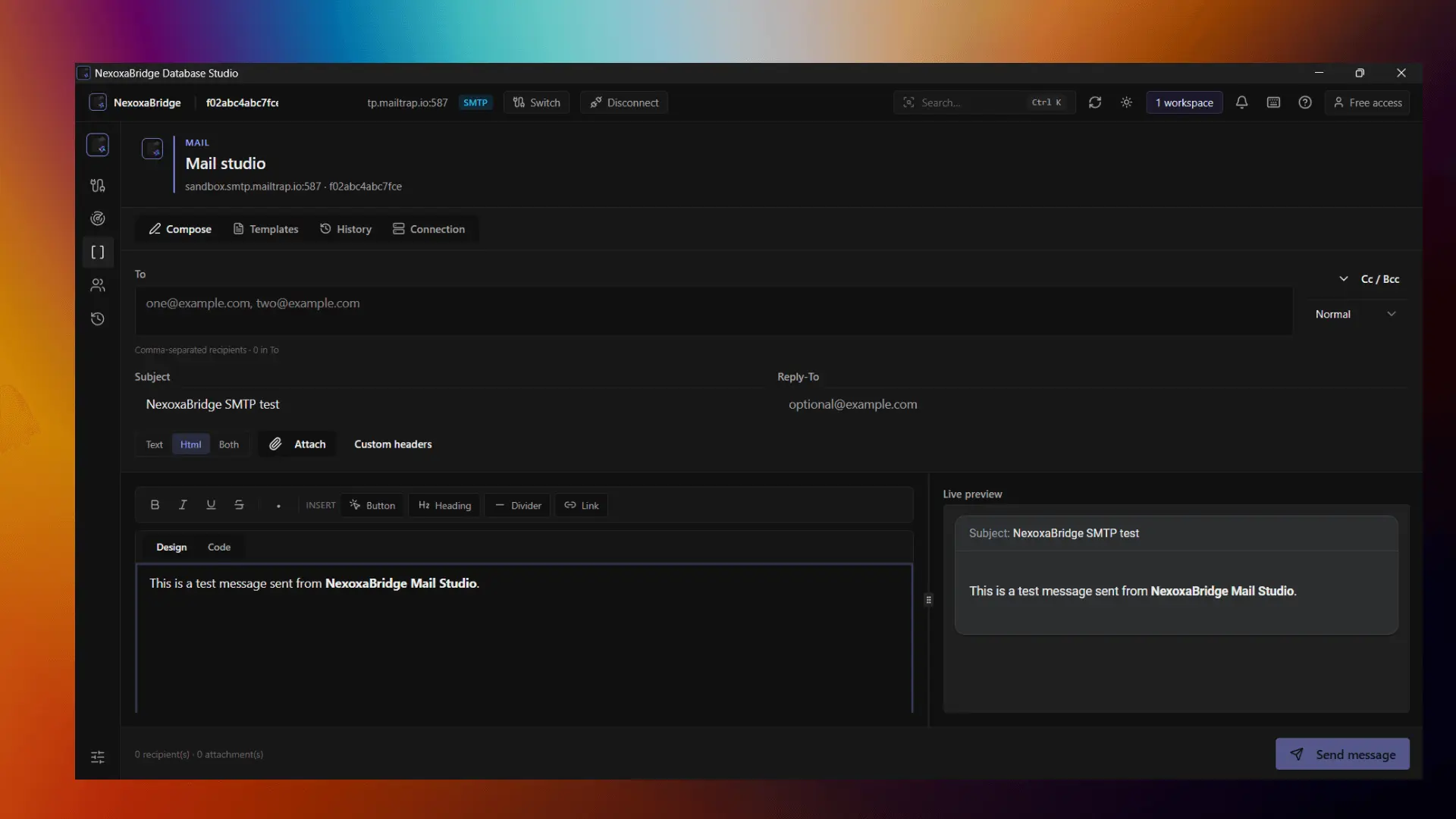Switch to the Templates tab
Screen dimensions: 1456x819
[265, 229]
